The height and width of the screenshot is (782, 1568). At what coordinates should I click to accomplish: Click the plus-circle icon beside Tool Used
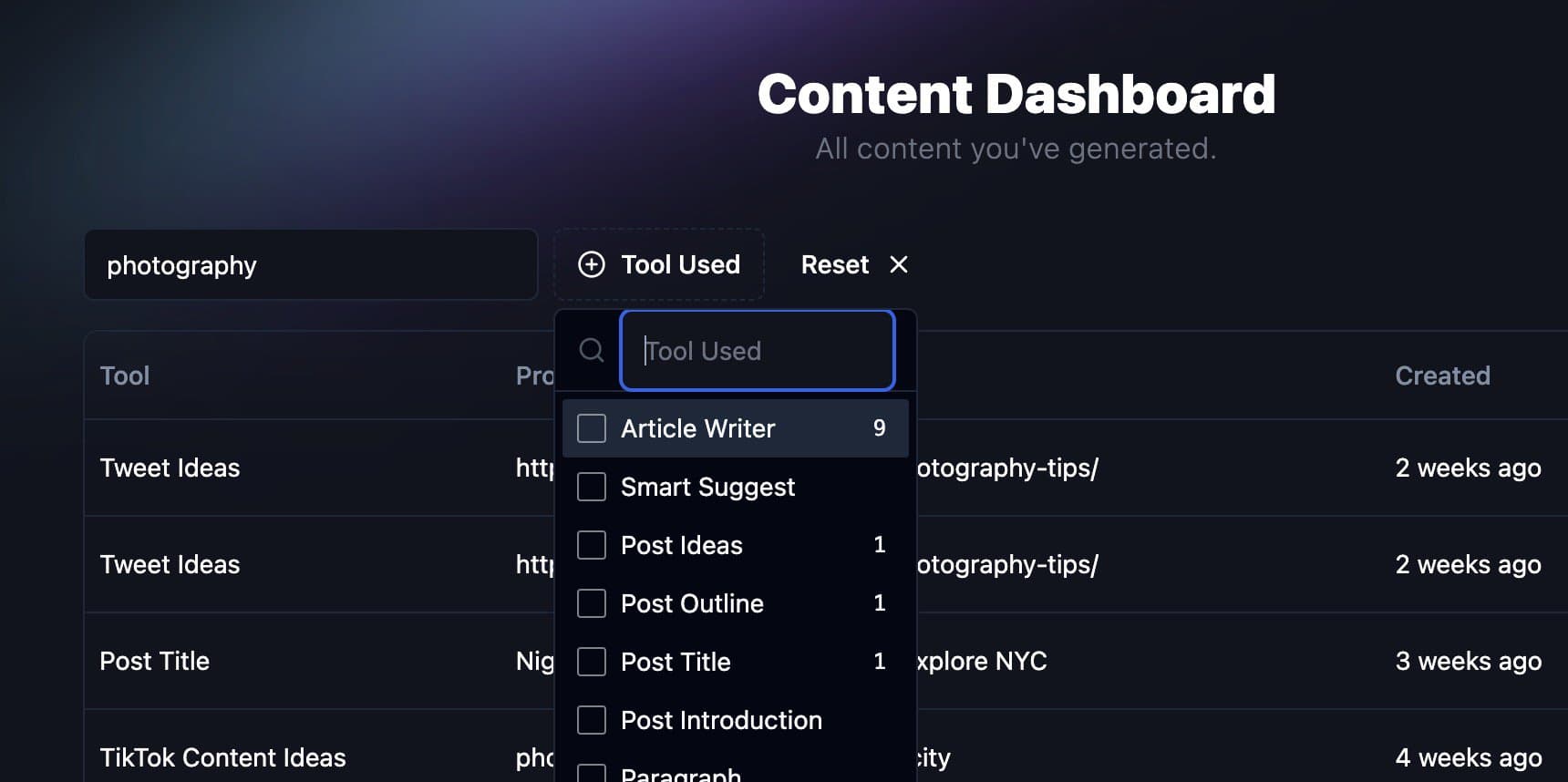(592, 264)
